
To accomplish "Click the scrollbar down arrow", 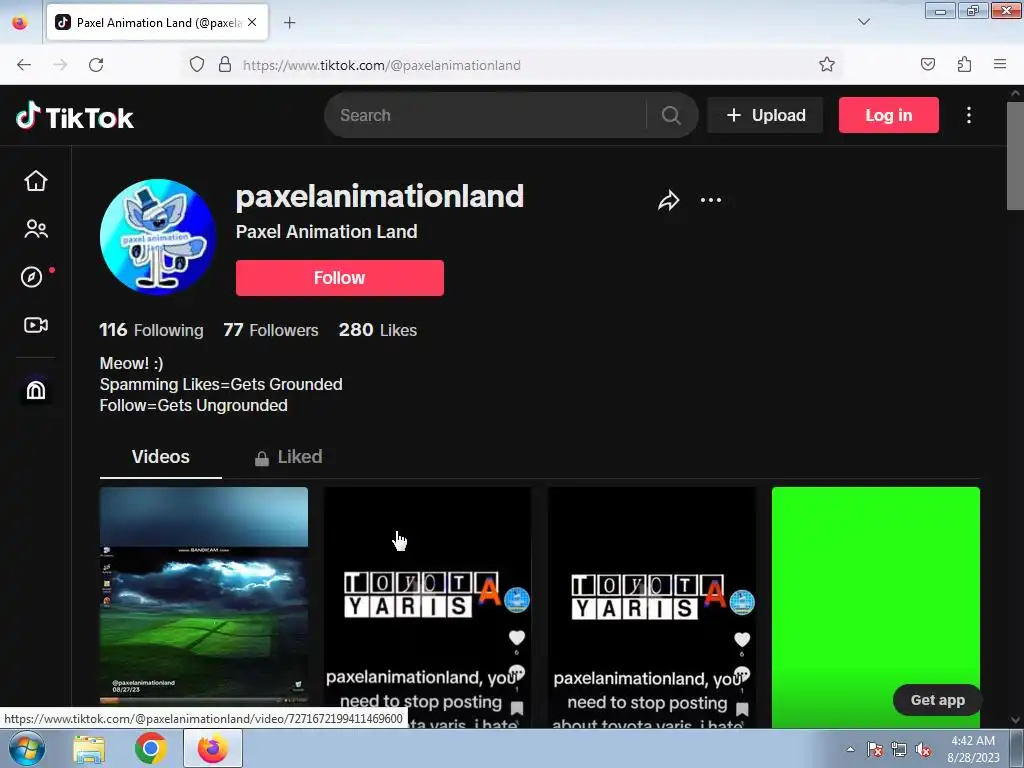I will pos(1015,720).
